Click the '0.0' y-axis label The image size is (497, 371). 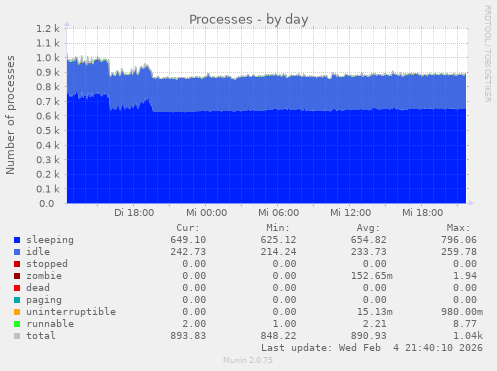point(46,204)
